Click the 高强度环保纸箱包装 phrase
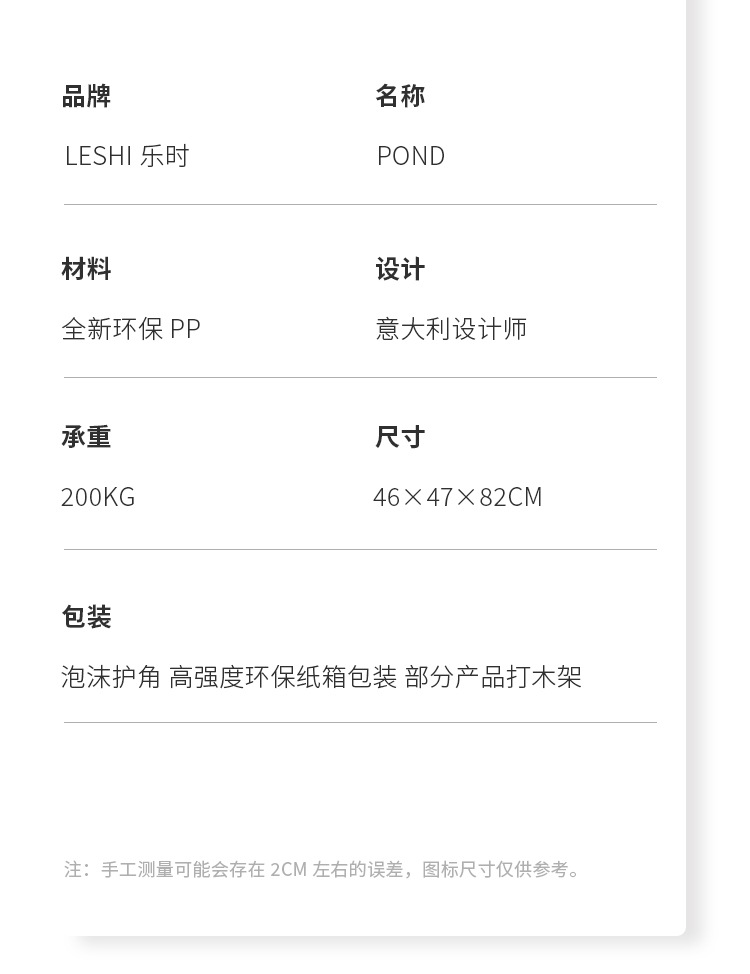Viewport: 750px width, 974px height. coord(283,677)
